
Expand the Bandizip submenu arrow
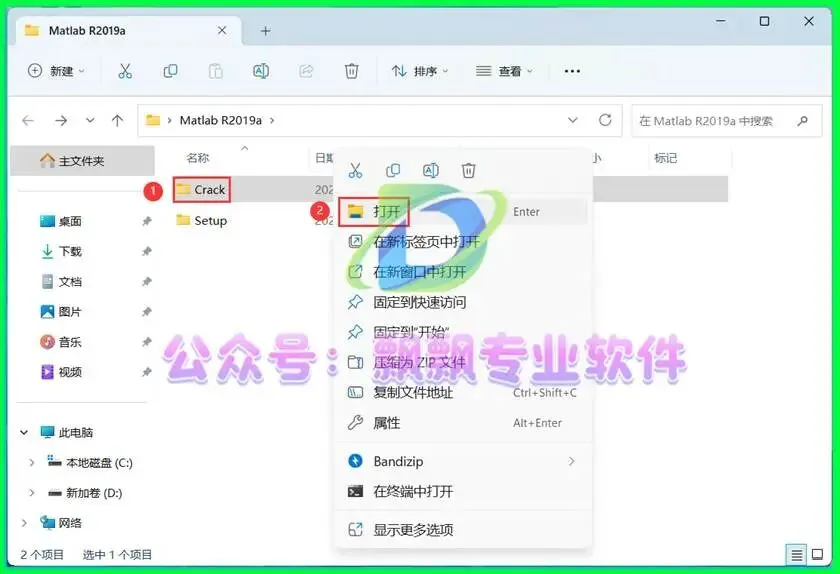point(572,461)
